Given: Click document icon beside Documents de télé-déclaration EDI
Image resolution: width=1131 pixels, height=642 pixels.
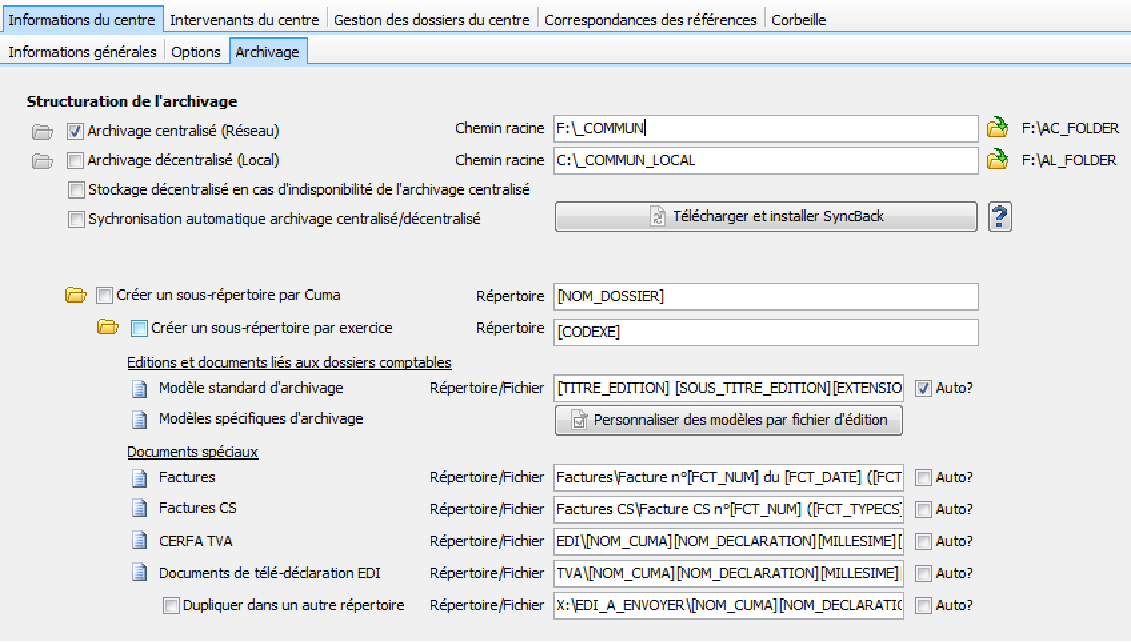Looking at the screenshot, I should (x=139, y=573).
